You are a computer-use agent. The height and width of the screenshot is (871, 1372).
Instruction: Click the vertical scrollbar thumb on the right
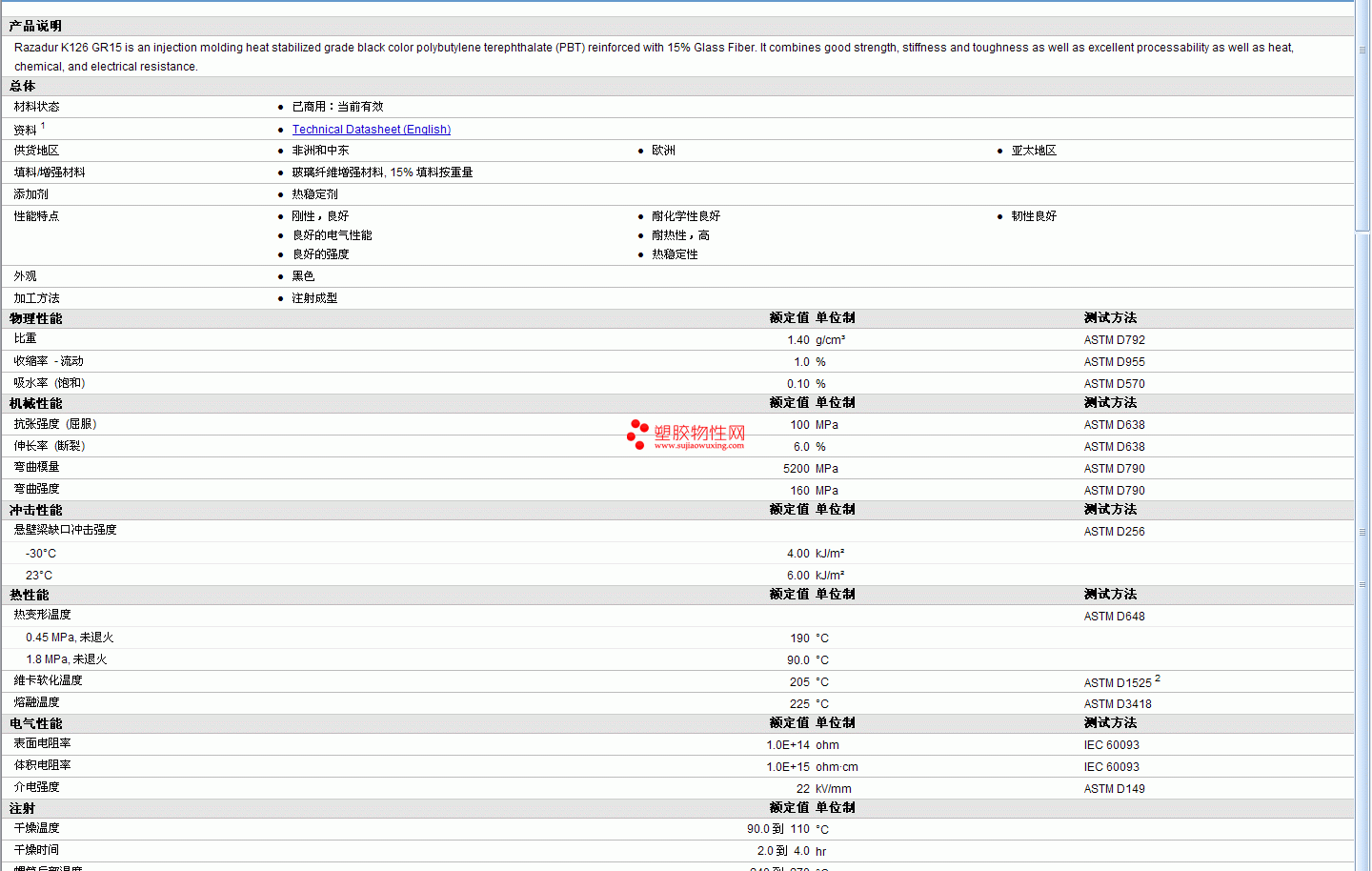click(1362, 116)
